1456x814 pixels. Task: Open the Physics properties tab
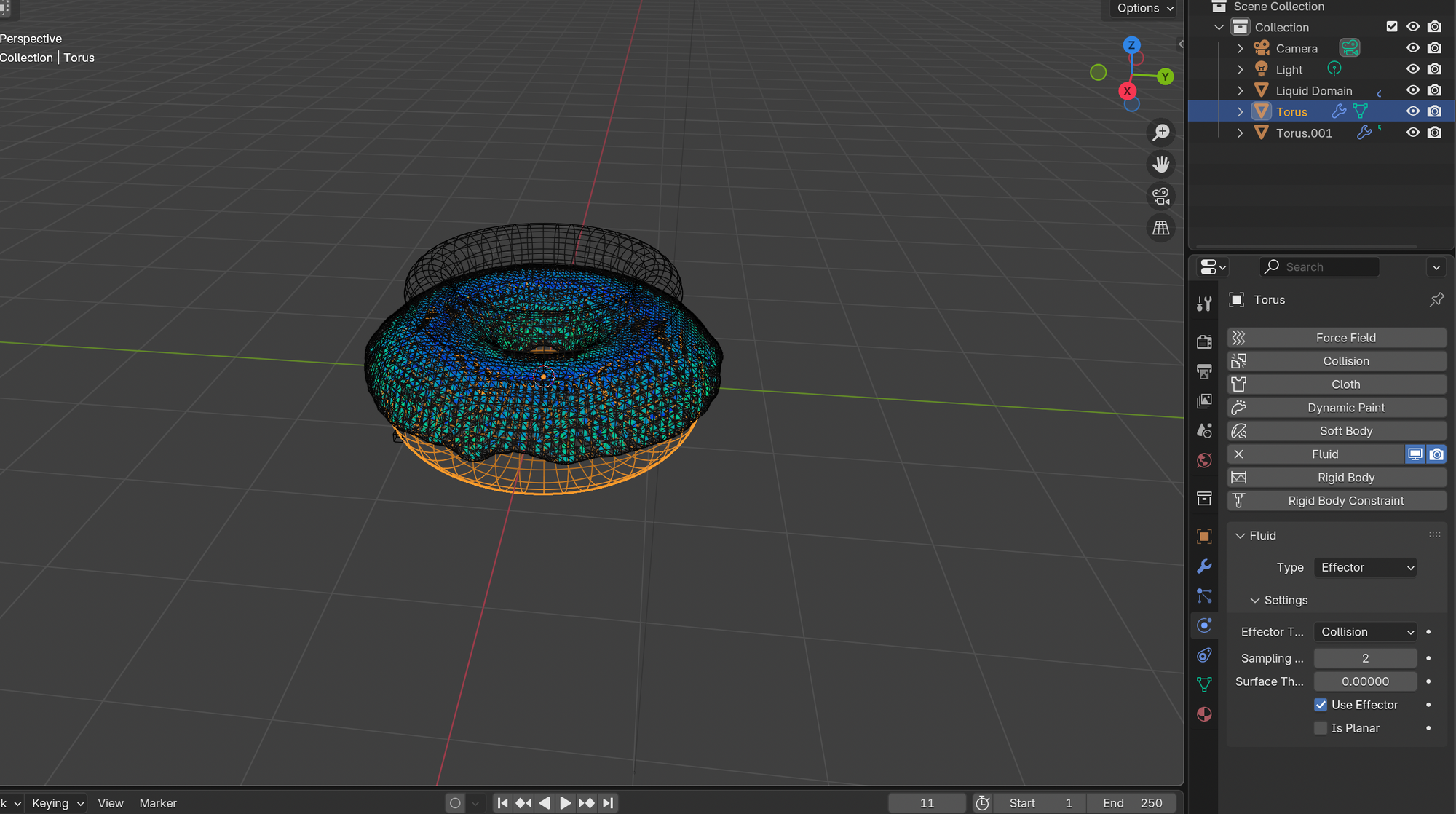tap(1204, 625)
